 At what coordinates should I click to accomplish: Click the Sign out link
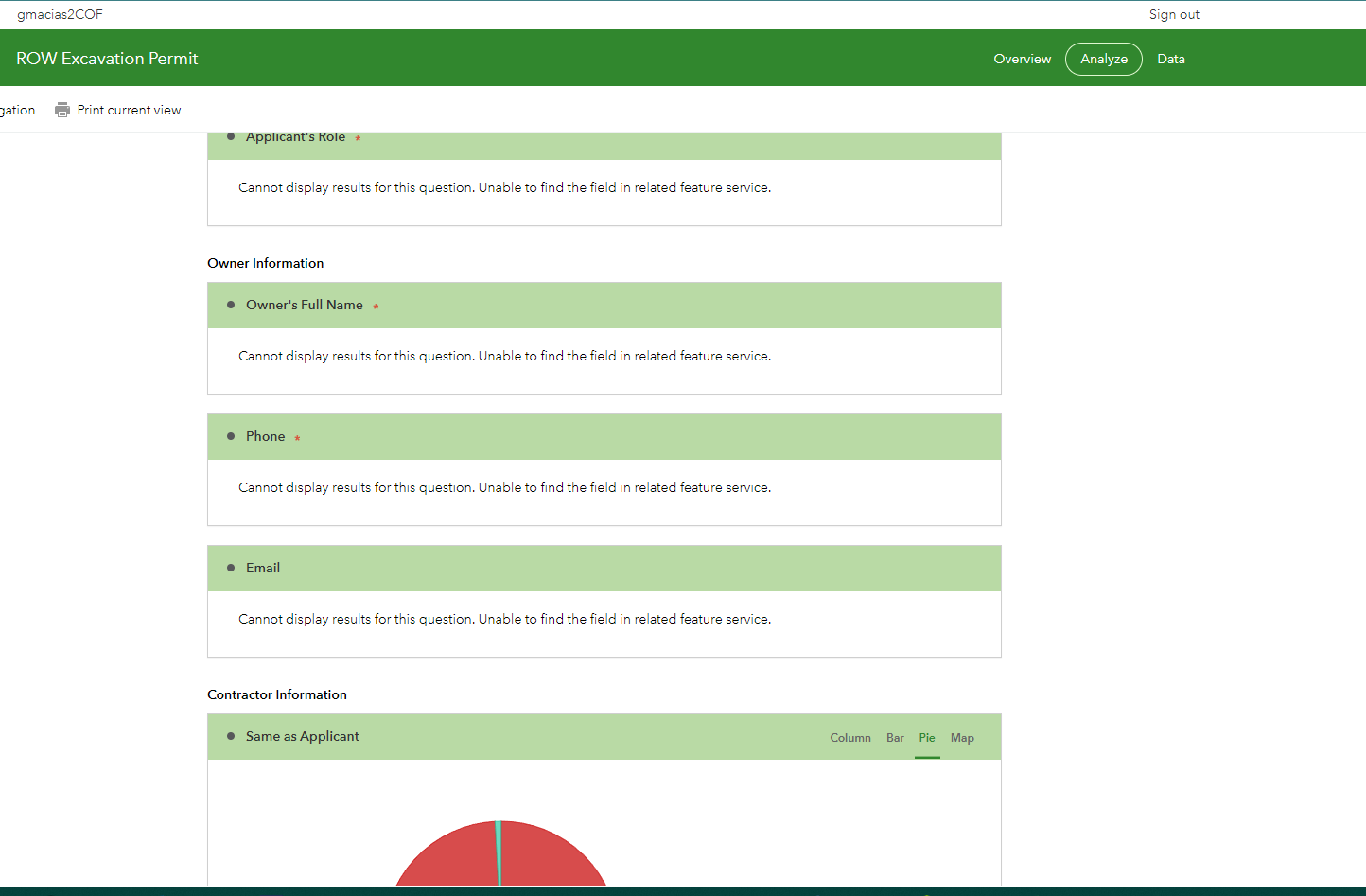1174,14
